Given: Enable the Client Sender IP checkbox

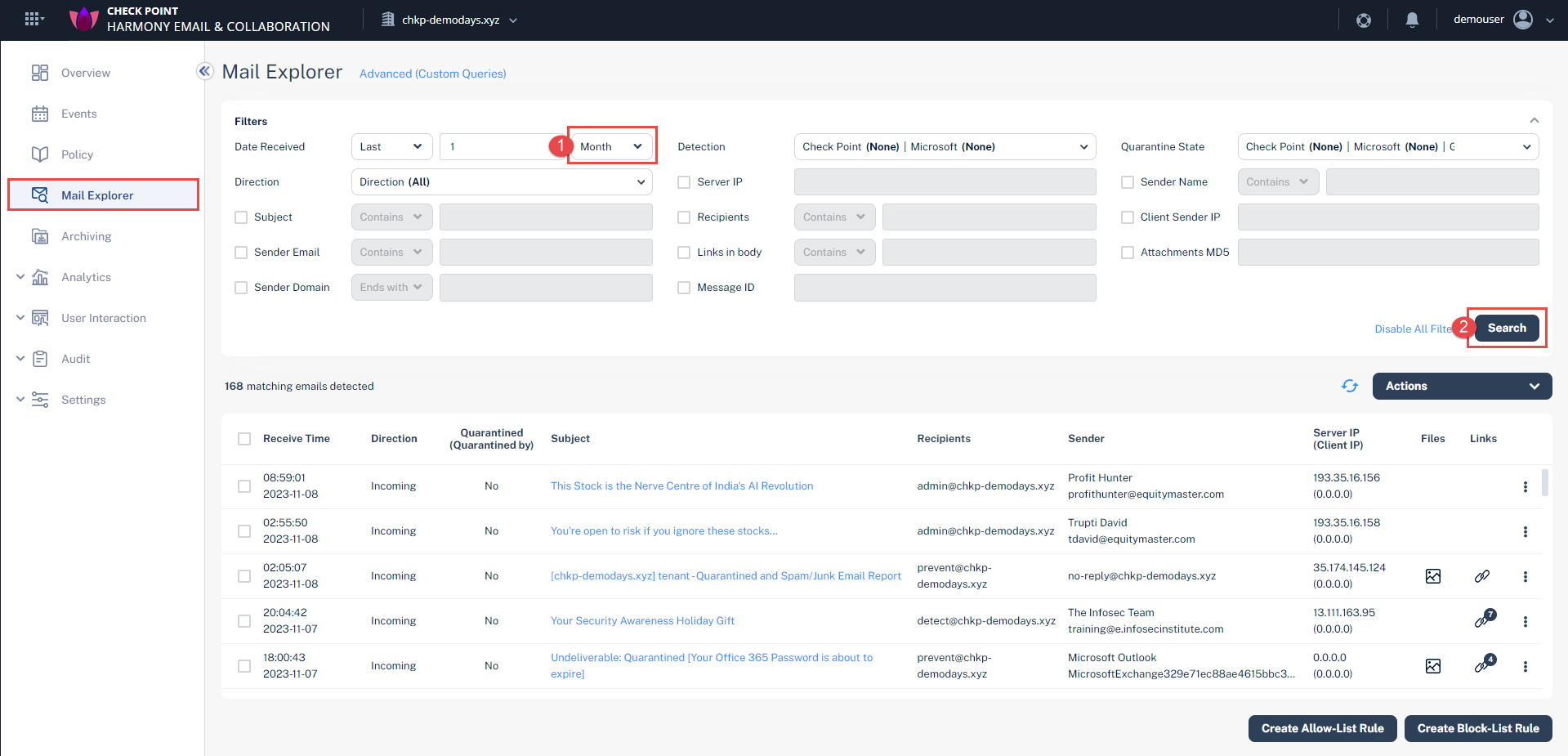Looking at the screenshot, I should pyautogui.click(x=1128, y=217).
